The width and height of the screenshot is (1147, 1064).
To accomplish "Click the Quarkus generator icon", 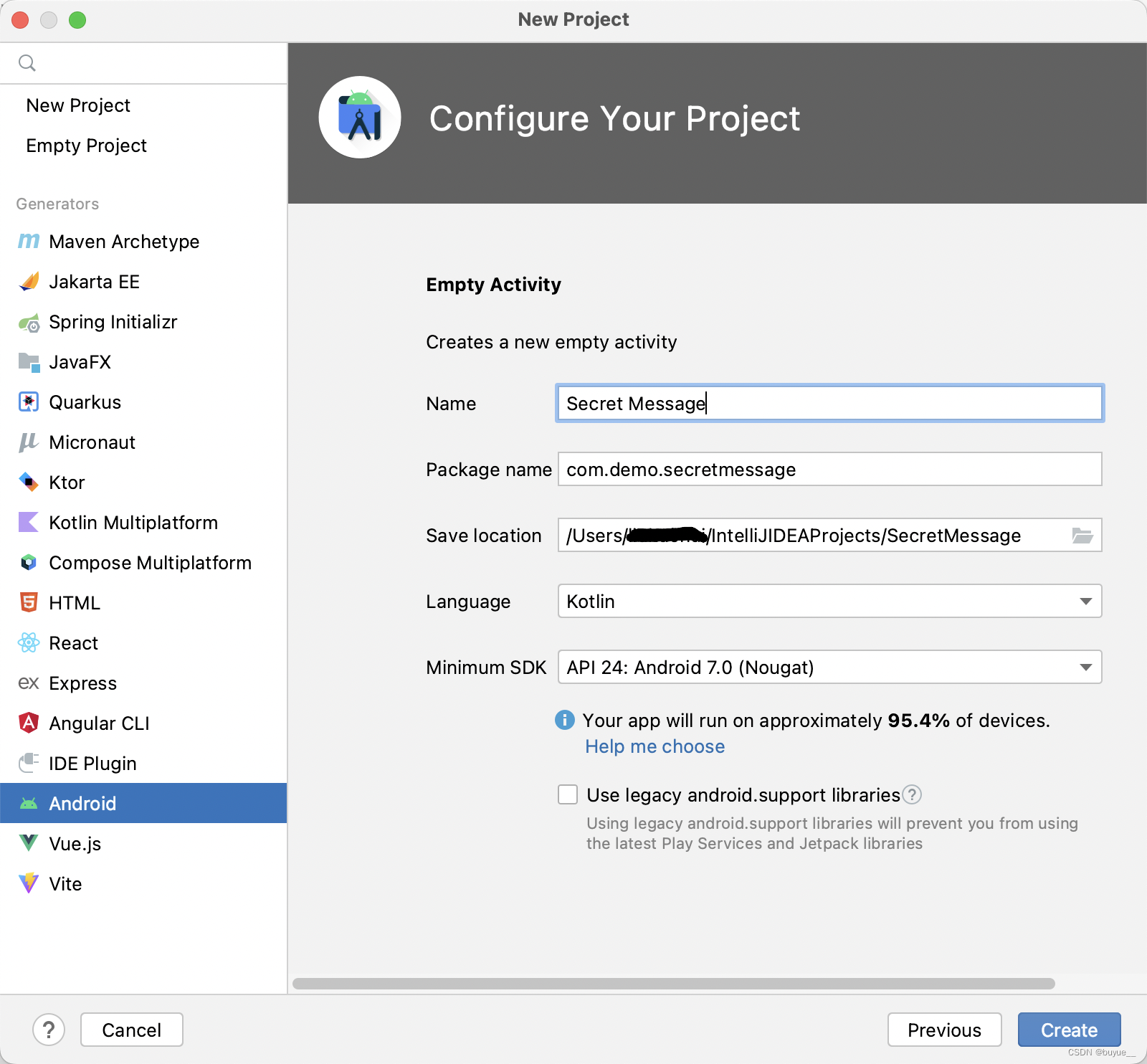I will 29,402.
